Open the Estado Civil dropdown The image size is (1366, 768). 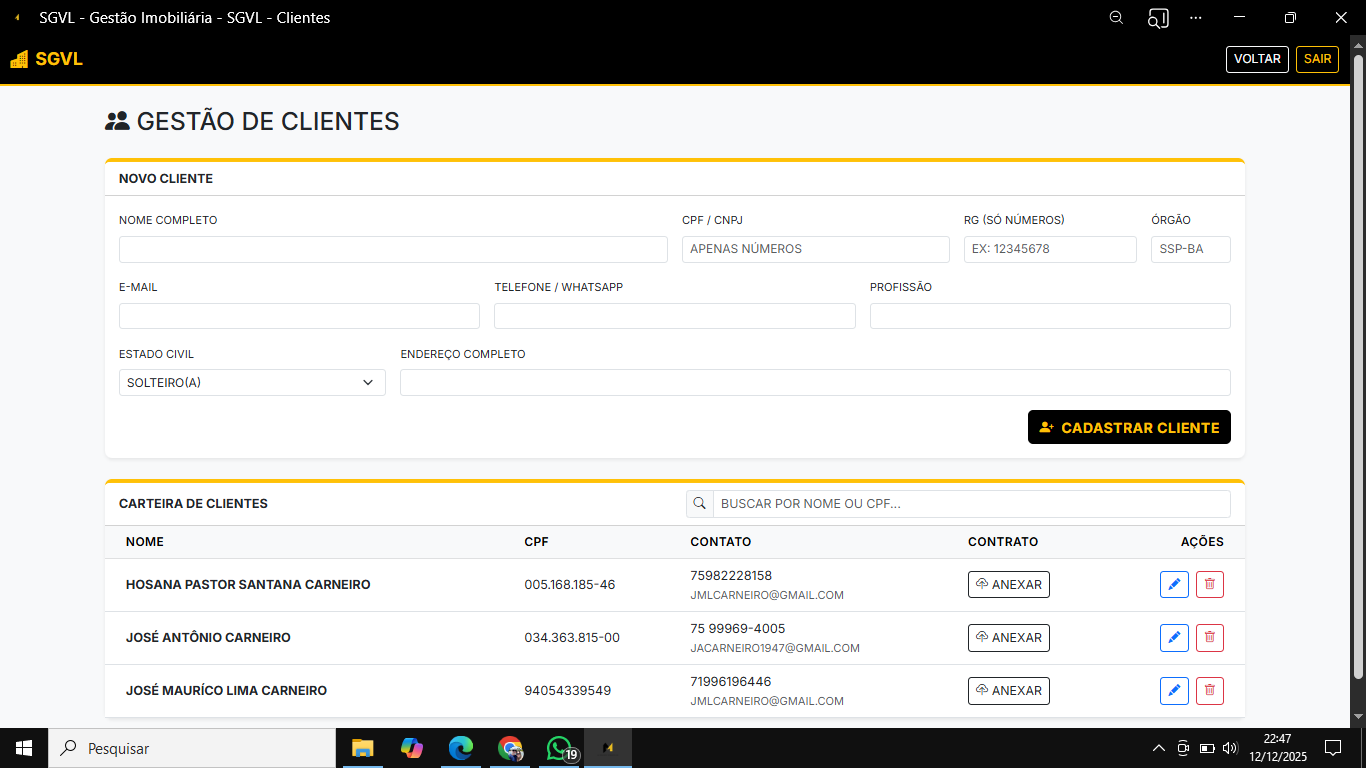pyautogui.click(x=252, y=382)
